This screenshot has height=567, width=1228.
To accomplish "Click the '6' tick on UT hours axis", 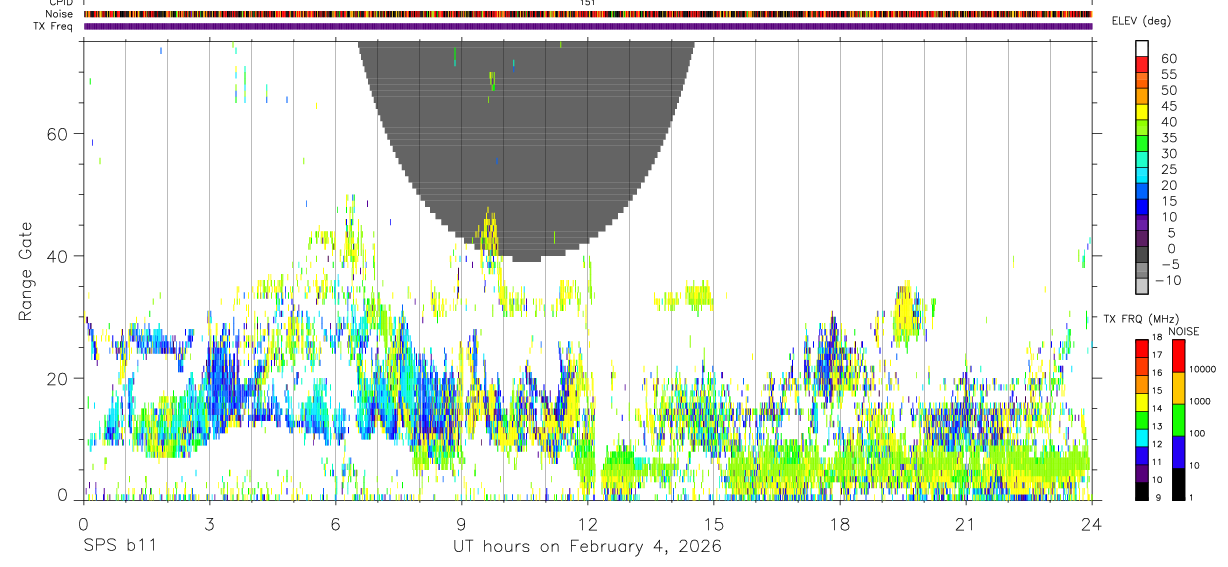I will 336,524.
